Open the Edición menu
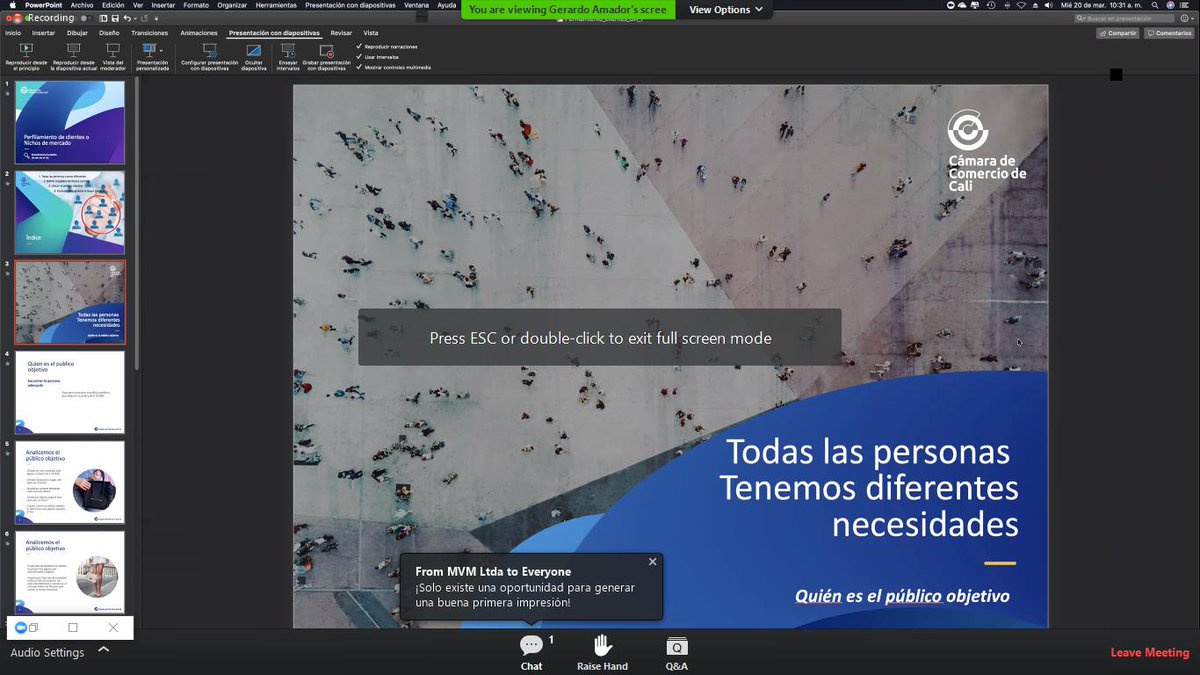Image resolution: width=1200 pixels, height=675 pixels. (x=113, y=5)
